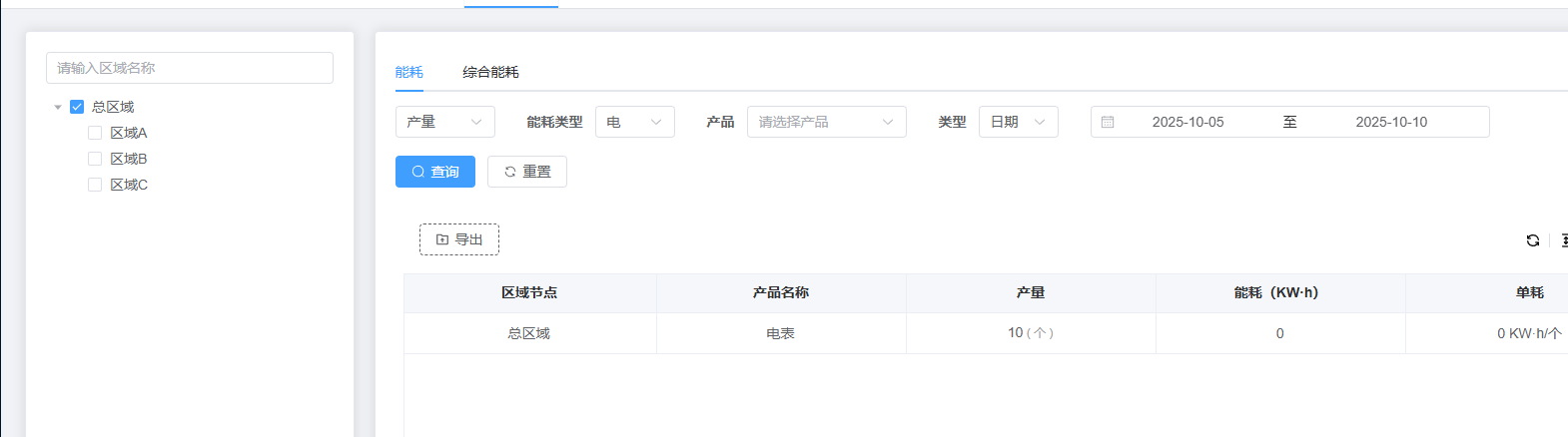This screenshot has width=1568, height=437.
Task: Click the 查询 button
Action: point(435,172)
